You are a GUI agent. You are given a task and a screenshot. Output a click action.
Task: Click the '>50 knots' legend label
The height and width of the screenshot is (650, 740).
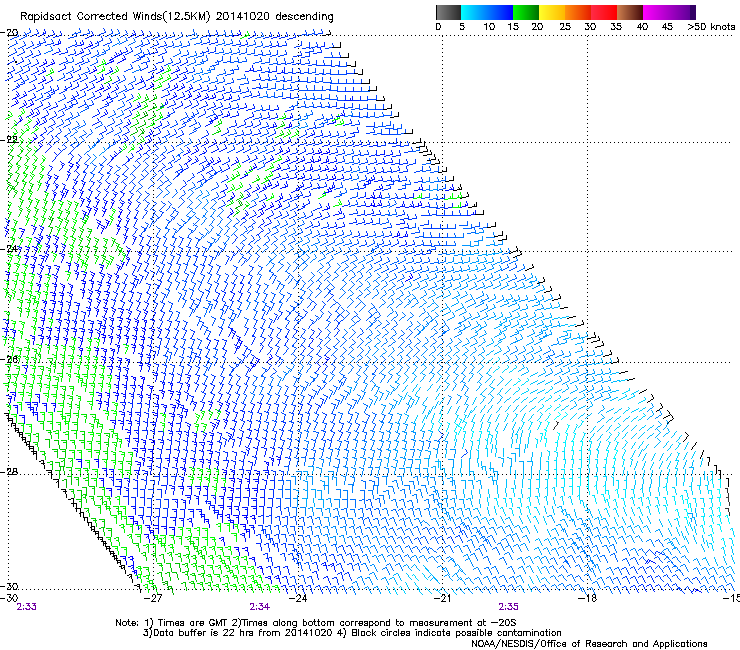711,27
